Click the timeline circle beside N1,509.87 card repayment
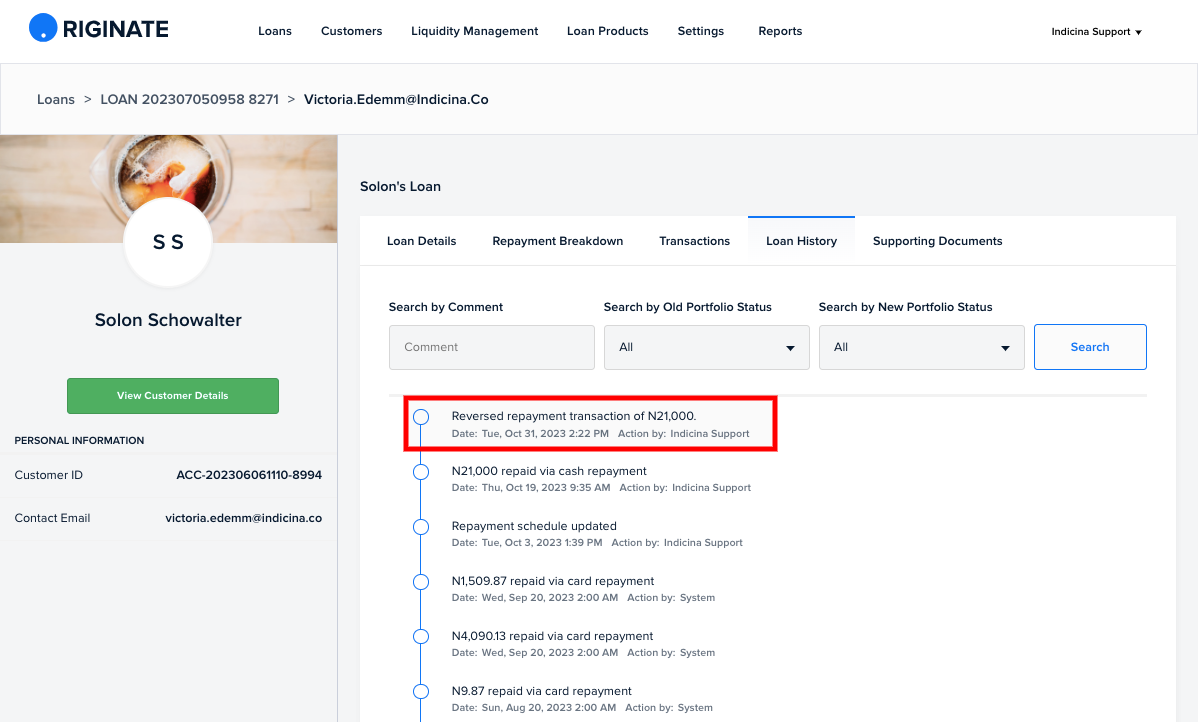This screenshot has height=722, width=1198. click(421, 582)
